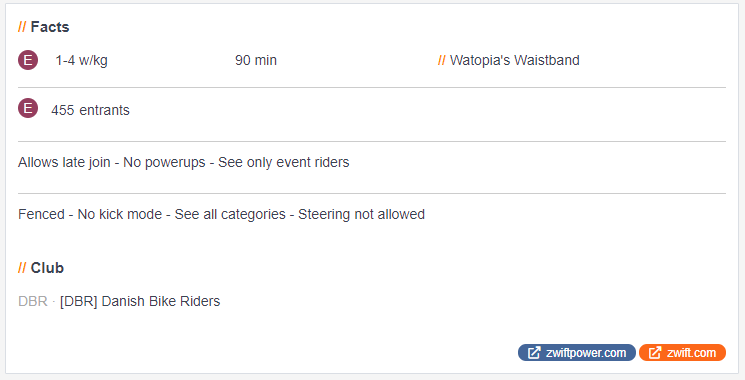The height and width of the screenshot is (380, 745).
Task: Click the orange slashes before Watopia's Waistband
Action: tap(441, 60)
